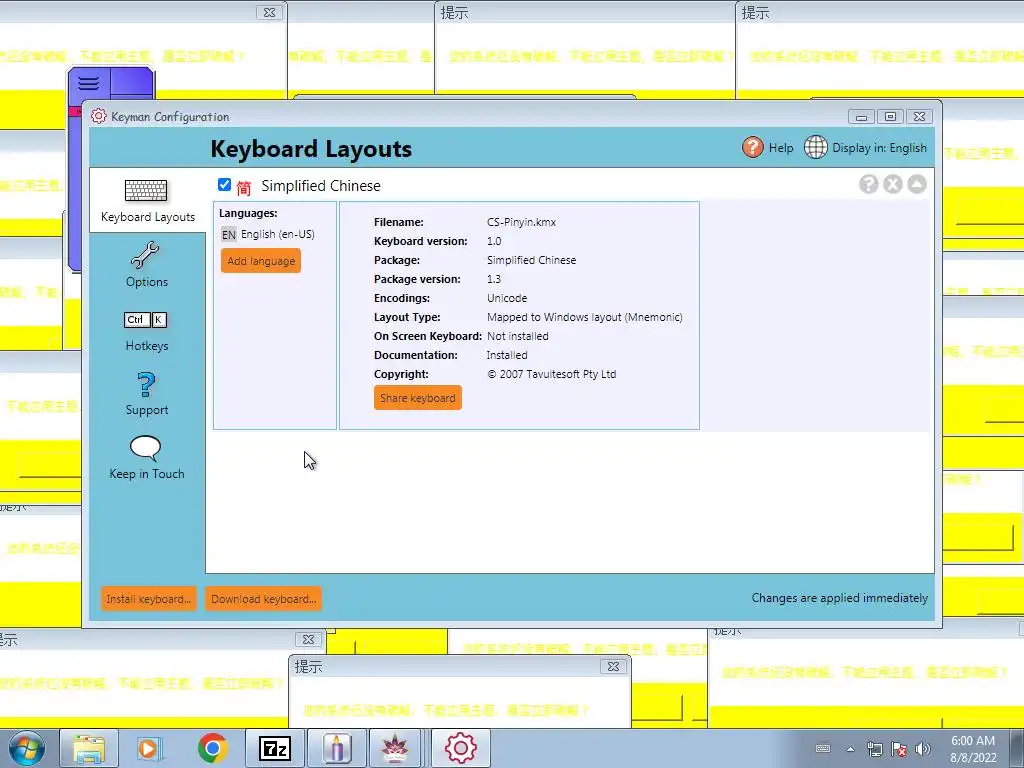Click hamburger menu icon in purple window behind
Viewport: 1024px width, 768px height.
[89, 83]
